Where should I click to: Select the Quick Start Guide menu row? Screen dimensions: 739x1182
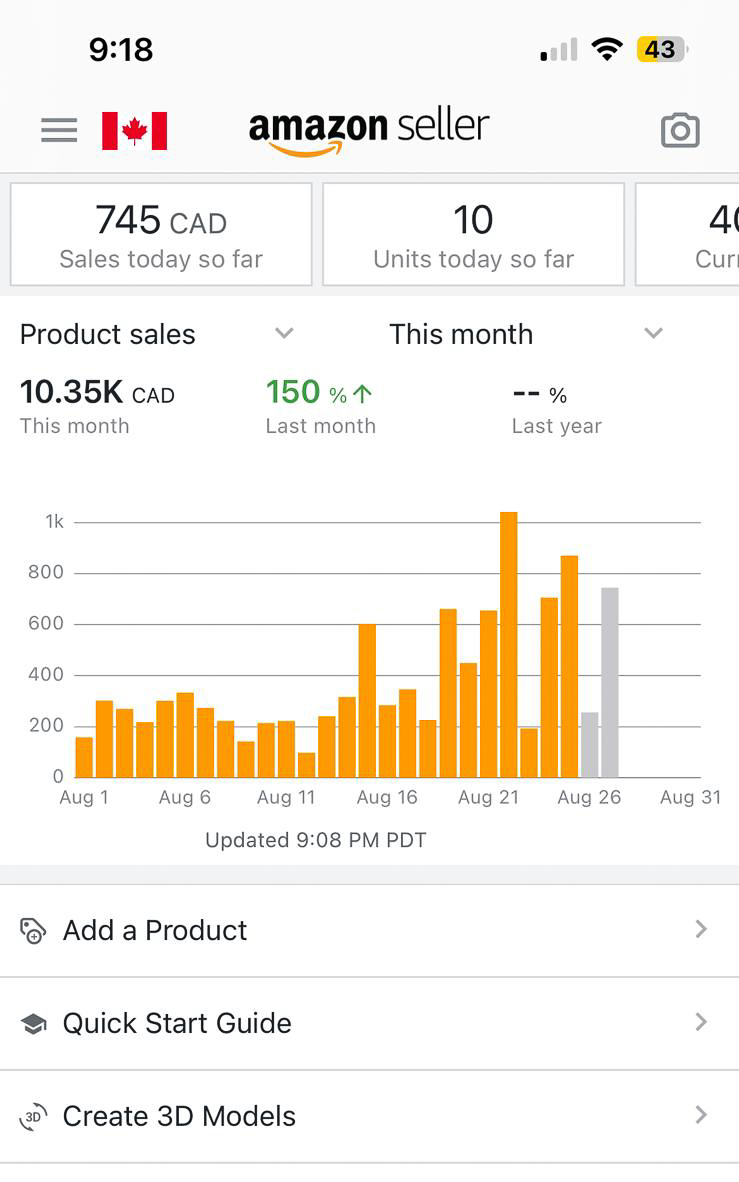click(369, 1024)
